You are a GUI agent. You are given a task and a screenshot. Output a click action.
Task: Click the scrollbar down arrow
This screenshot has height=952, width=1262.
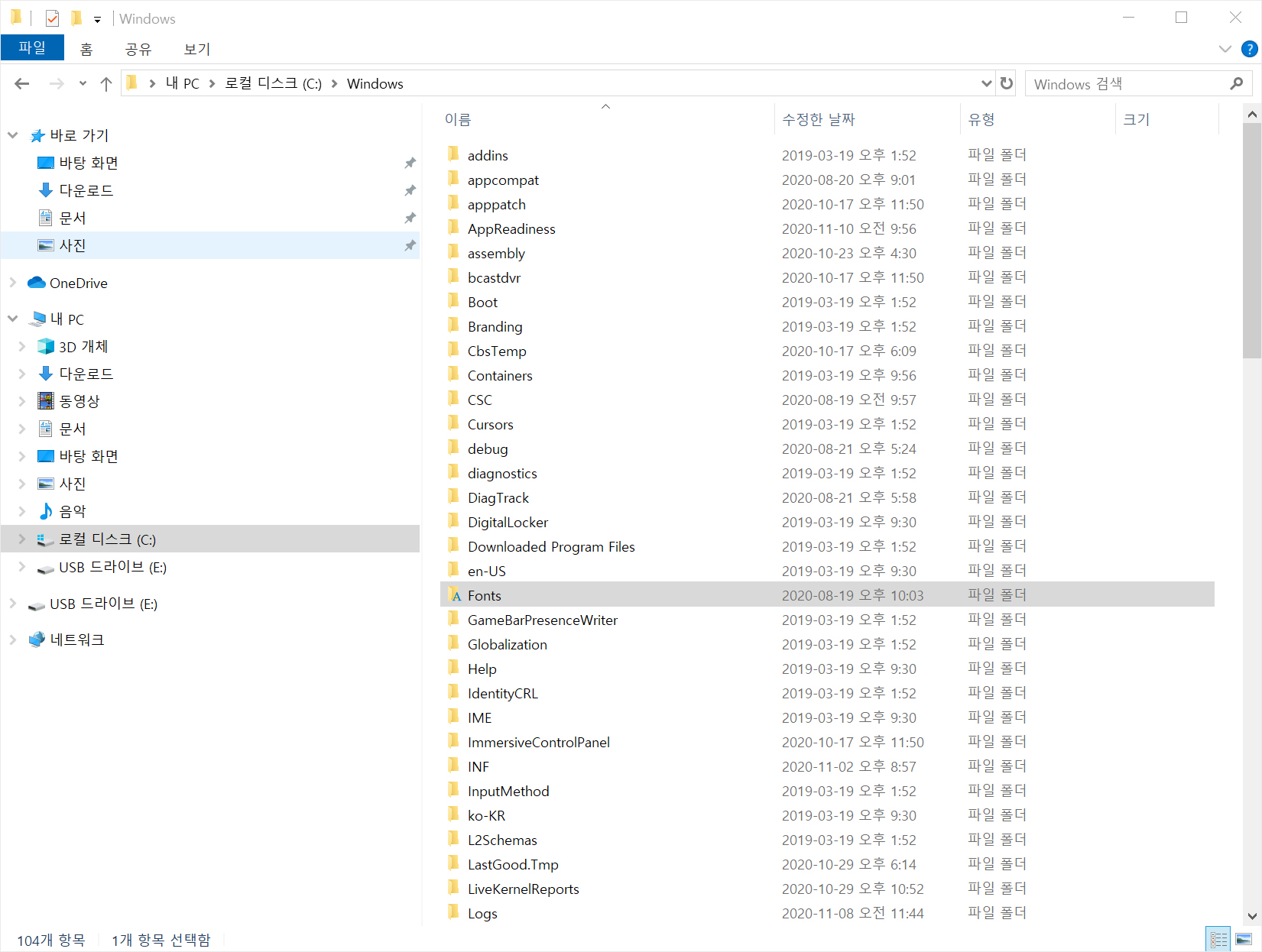point(1252,916)
